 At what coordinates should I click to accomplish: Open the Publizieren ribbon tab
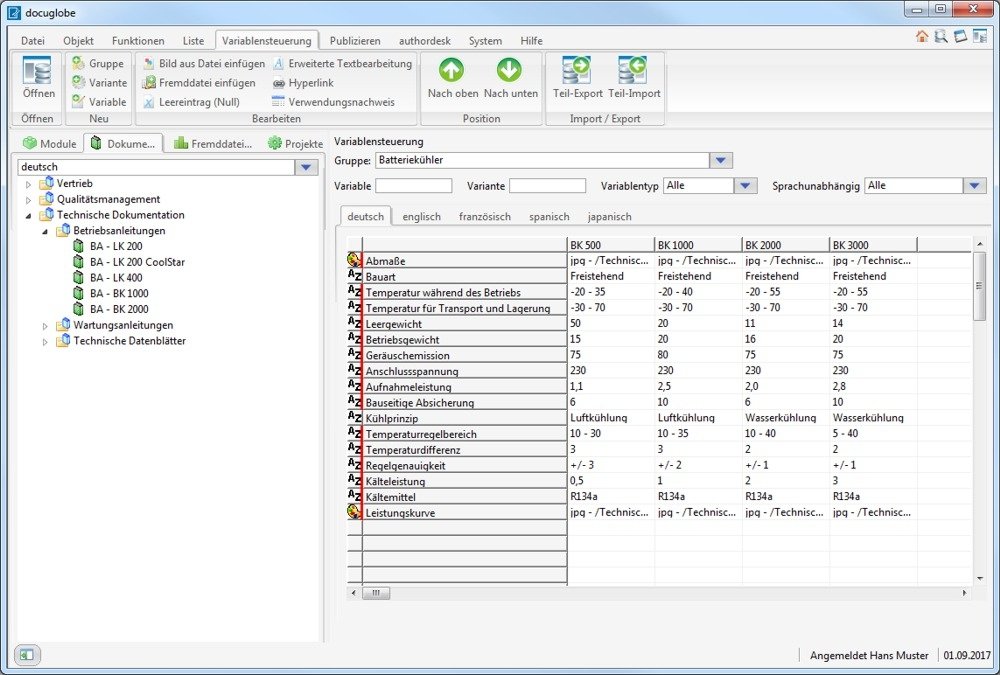pyautogui.click(x=355, y=41)
